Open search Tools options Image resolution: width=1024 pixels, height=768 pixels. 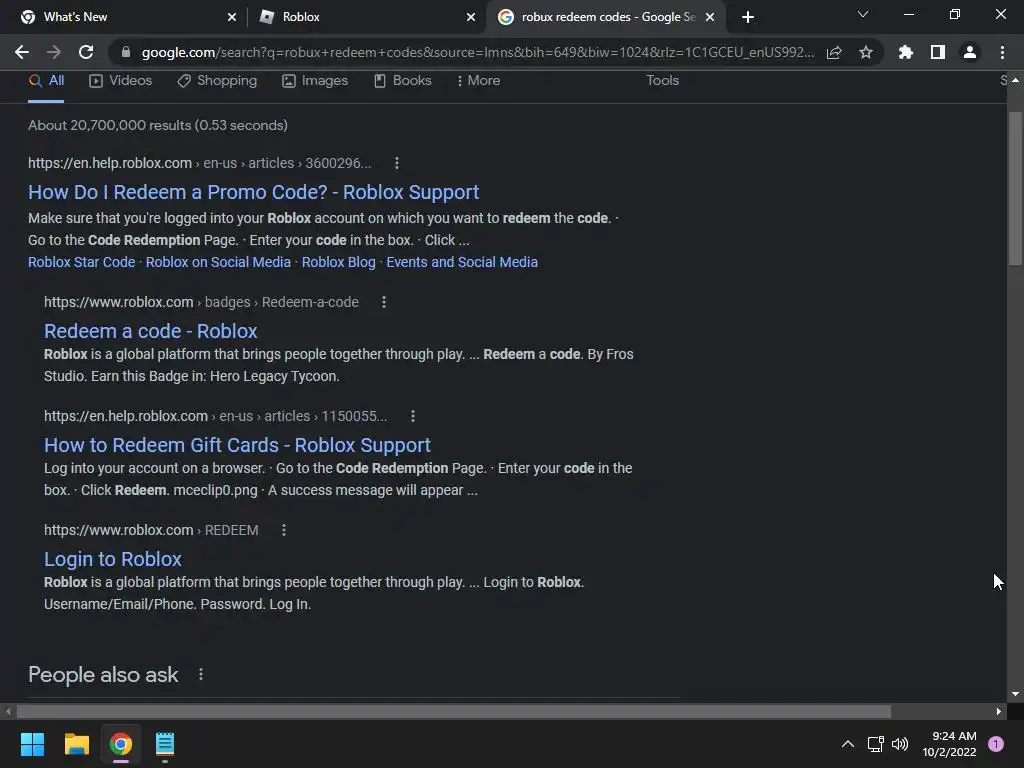pos(662,80)
